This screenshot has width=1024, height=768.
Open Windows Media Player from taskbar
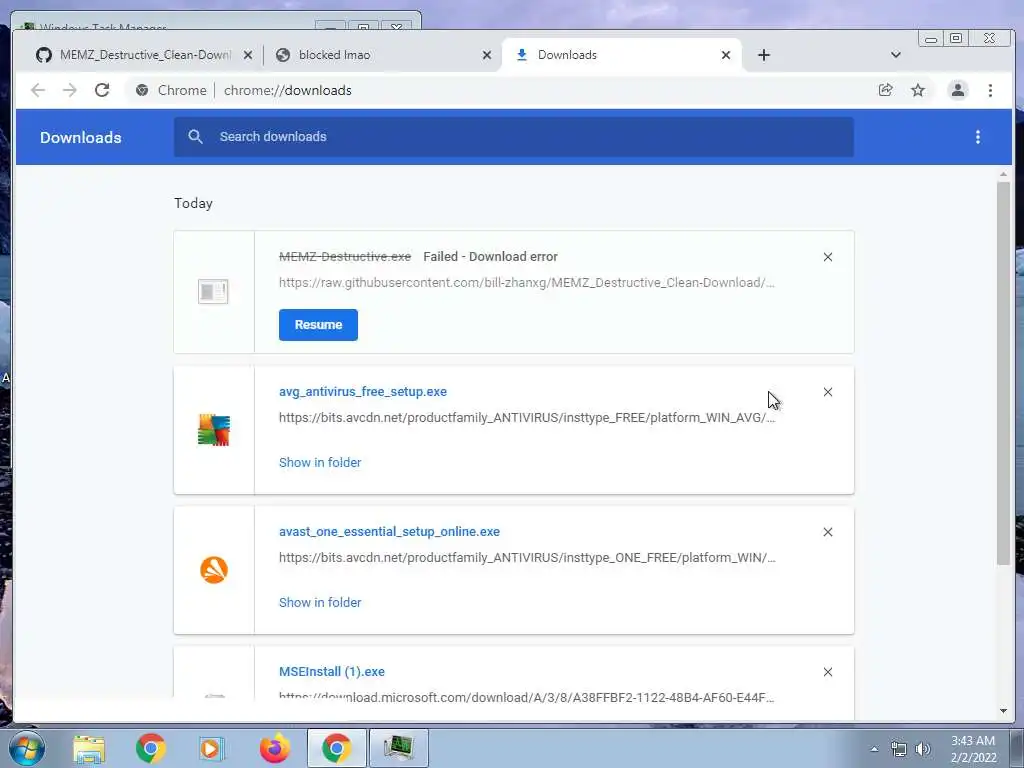click(x=211, y=748)
